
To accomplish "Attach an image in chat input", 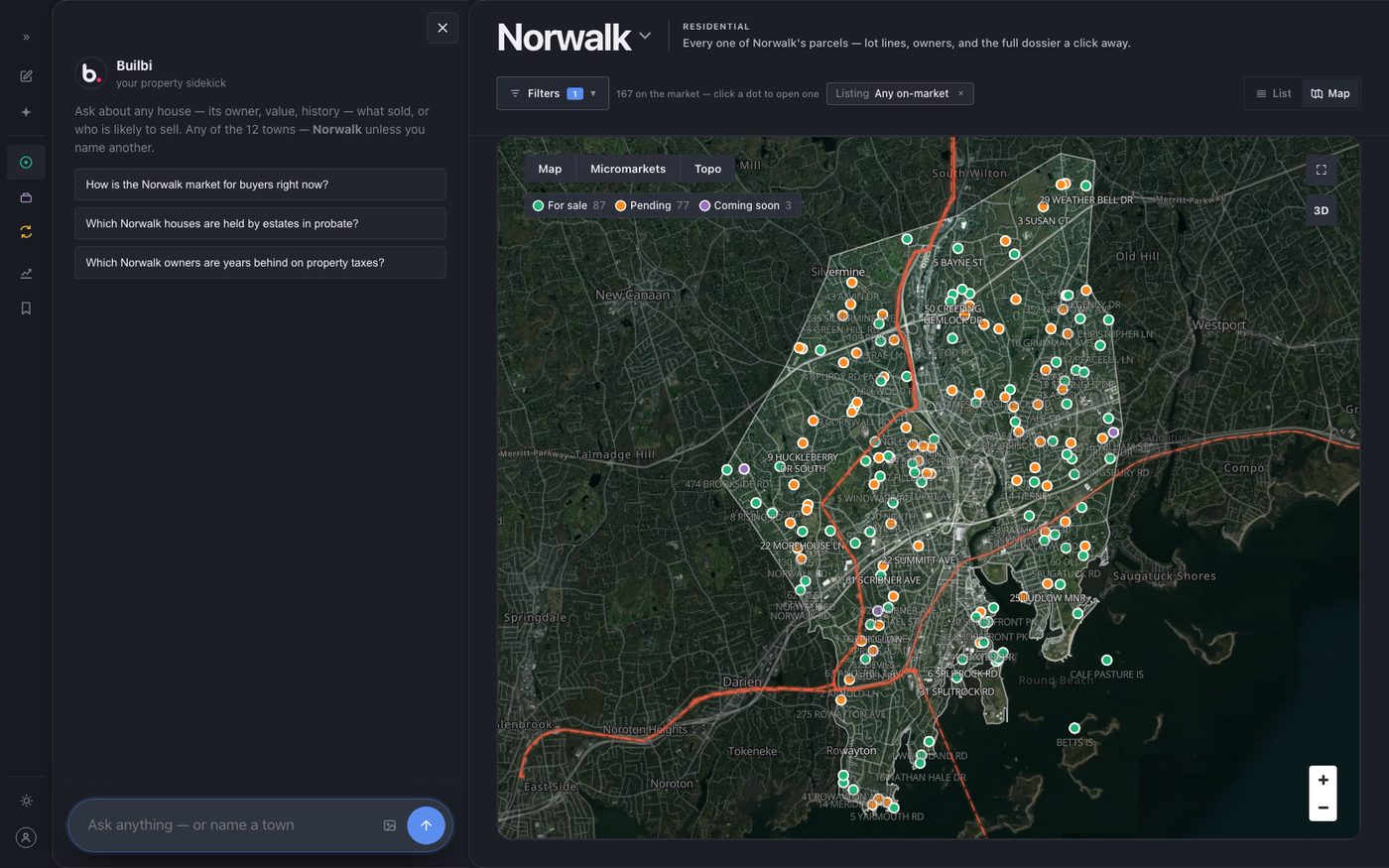I will 390,825.
